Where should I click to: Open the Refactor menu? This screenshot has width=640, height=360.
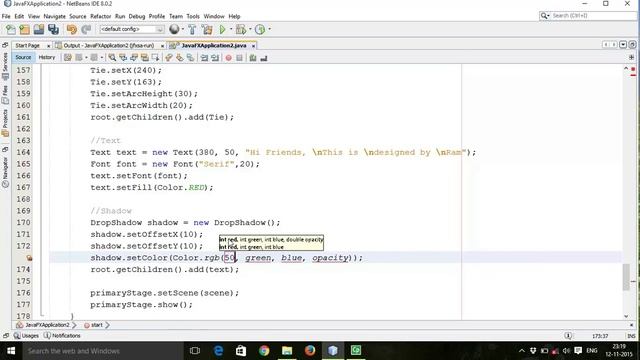pos(100,16)
